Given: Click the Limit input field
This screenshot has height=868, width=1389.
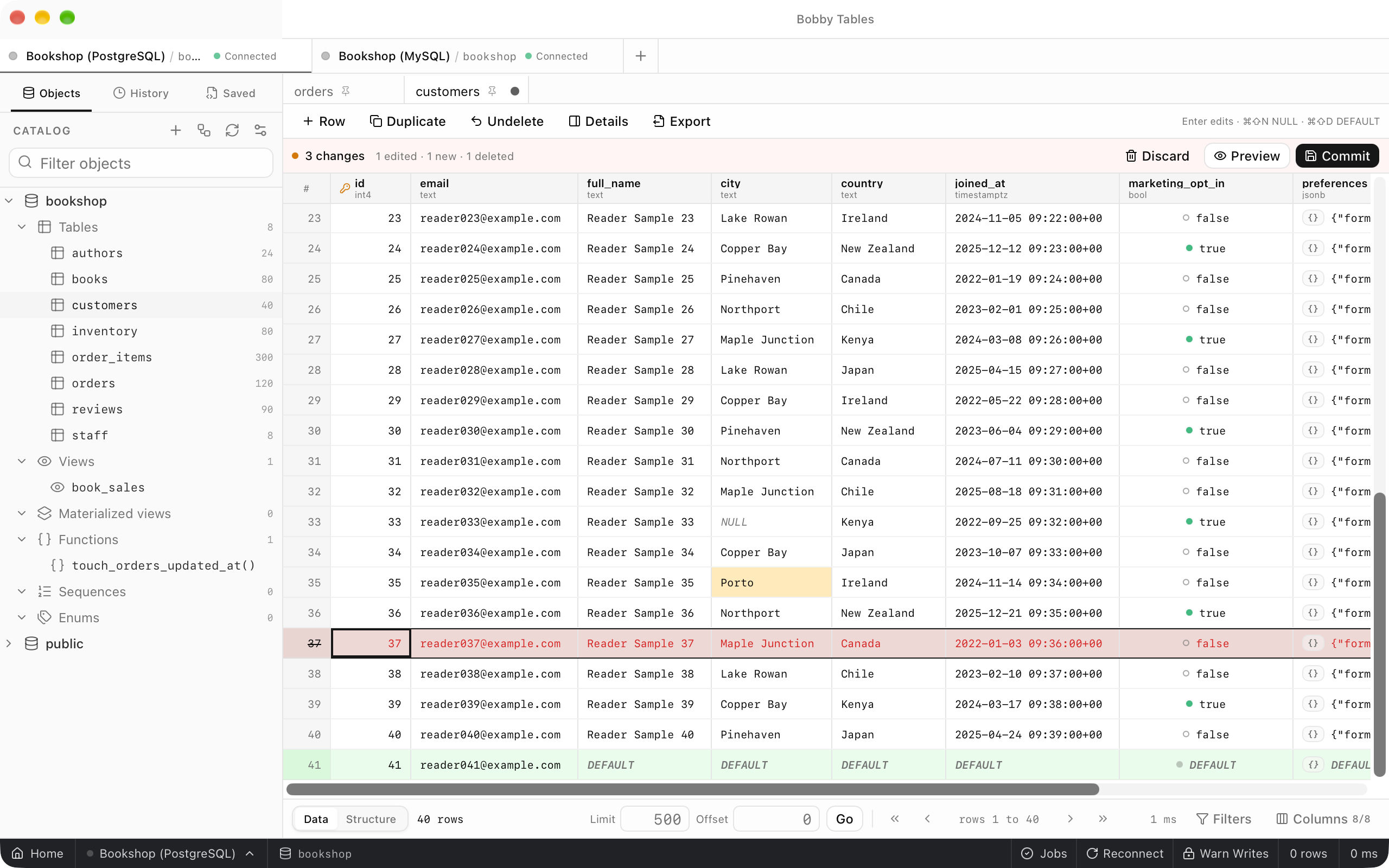Looking at the screenshot, I should tap(654, 819).
